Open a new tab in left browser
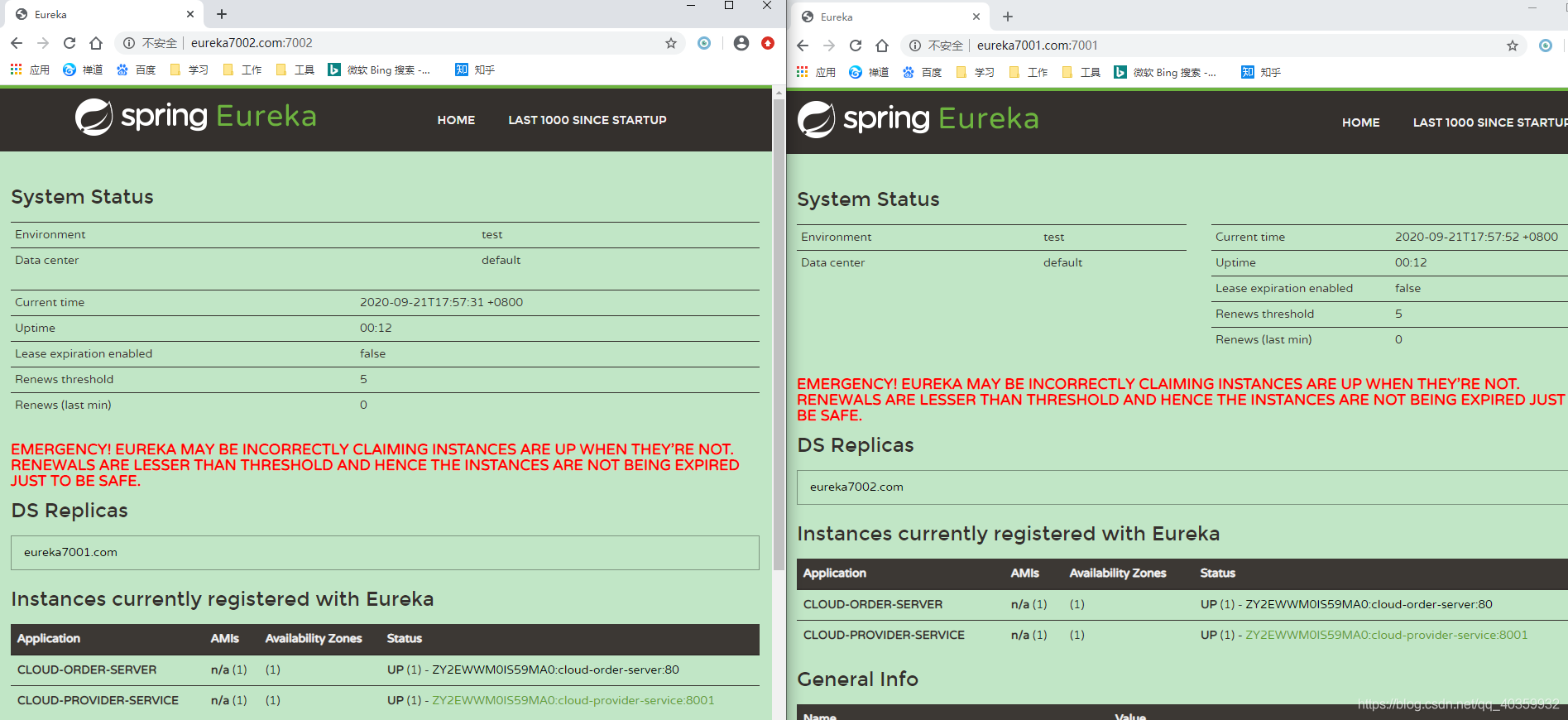 pyautogui.click(x=222, y=14)
